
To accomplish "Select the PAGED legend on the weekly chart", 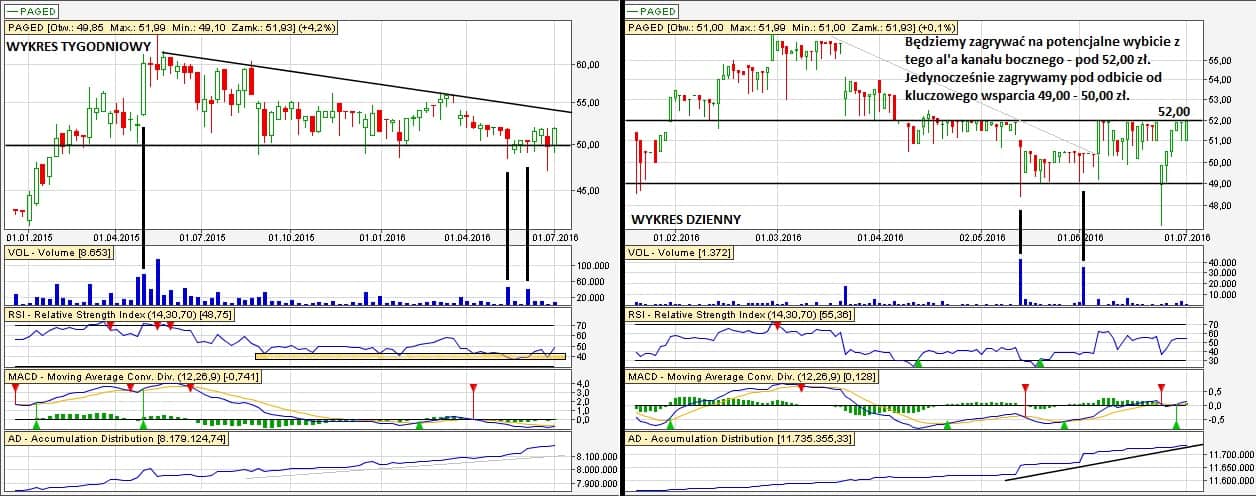I will click(x=32, y=9).
